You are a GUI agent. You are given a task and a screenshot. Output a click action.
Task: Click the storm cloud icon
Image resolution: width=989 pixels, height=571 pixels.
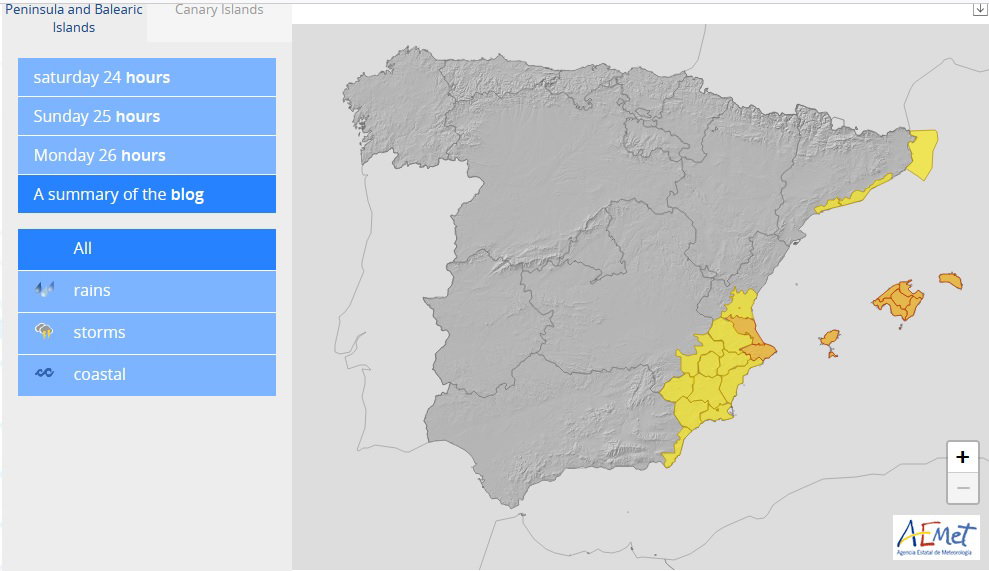point(44,332)
